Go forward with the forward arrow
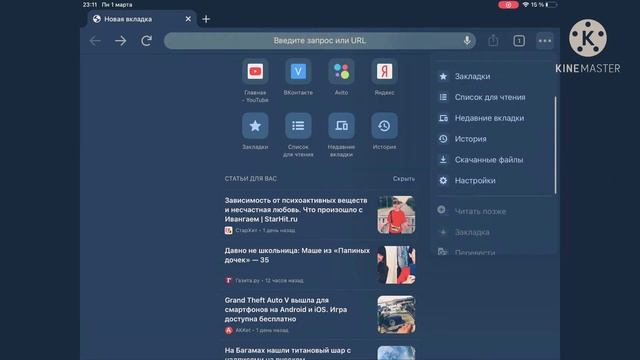The image size is (640, 360). 120,41
